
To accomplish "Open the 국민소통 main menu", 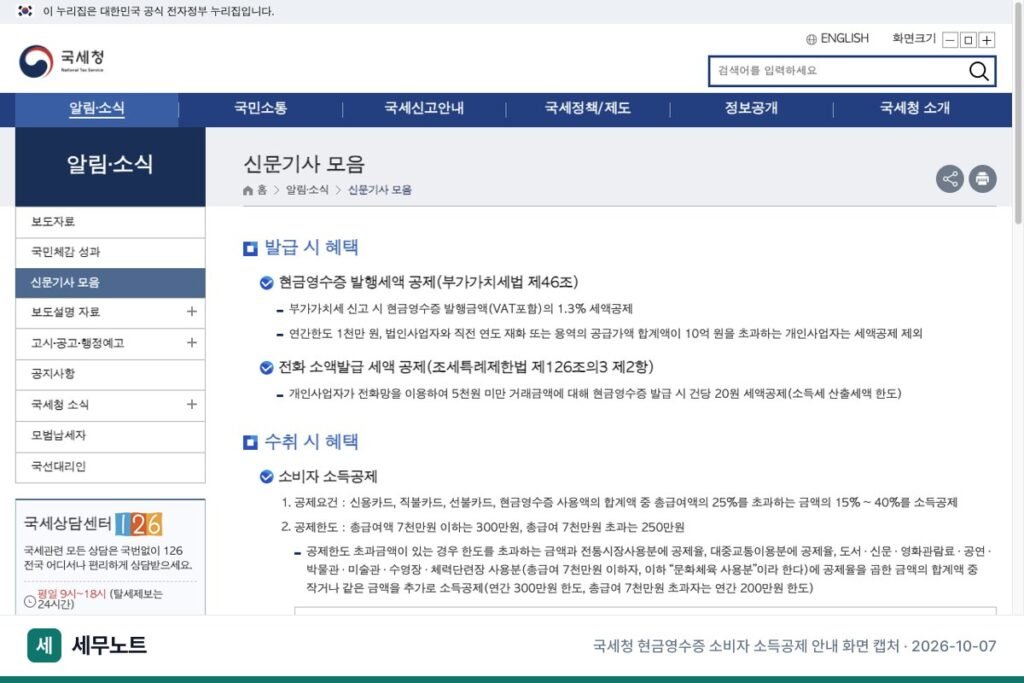I will (x=261, y=108).
